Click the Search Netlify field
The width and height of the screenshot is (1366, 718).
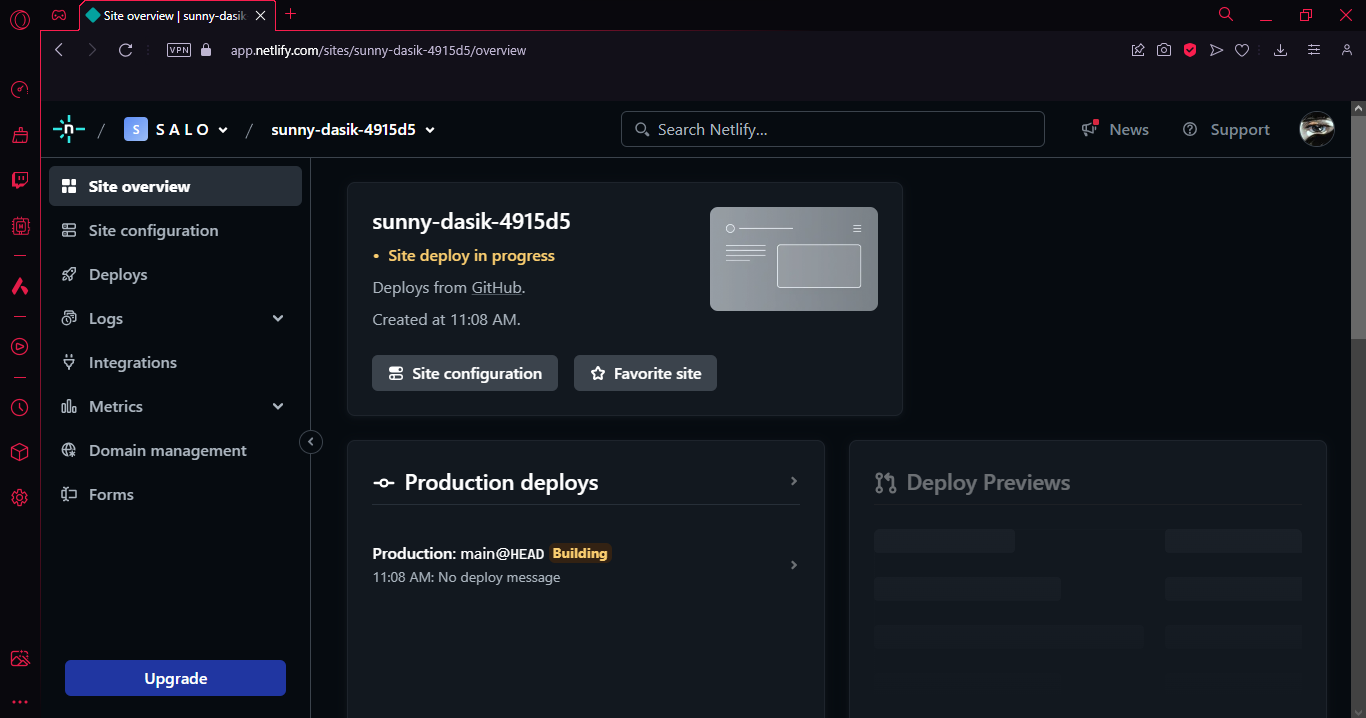click(833, 129)
